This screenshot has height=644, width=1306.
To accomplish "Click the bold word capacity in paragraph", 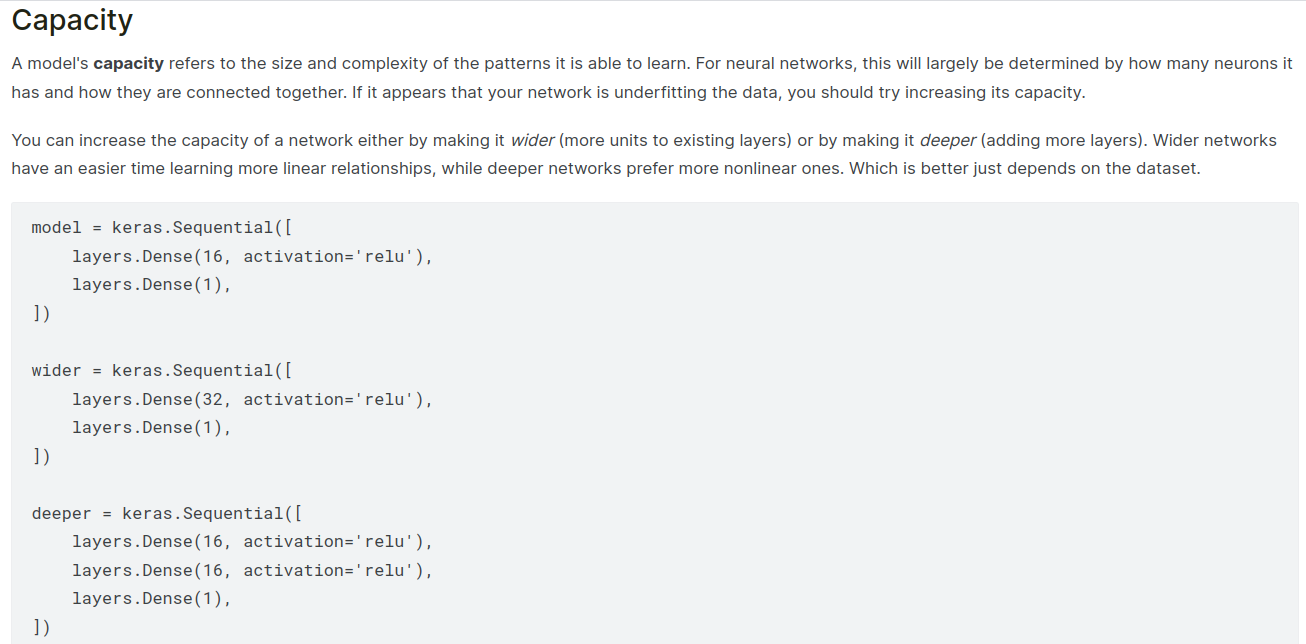I will click(x=128, y=64).
